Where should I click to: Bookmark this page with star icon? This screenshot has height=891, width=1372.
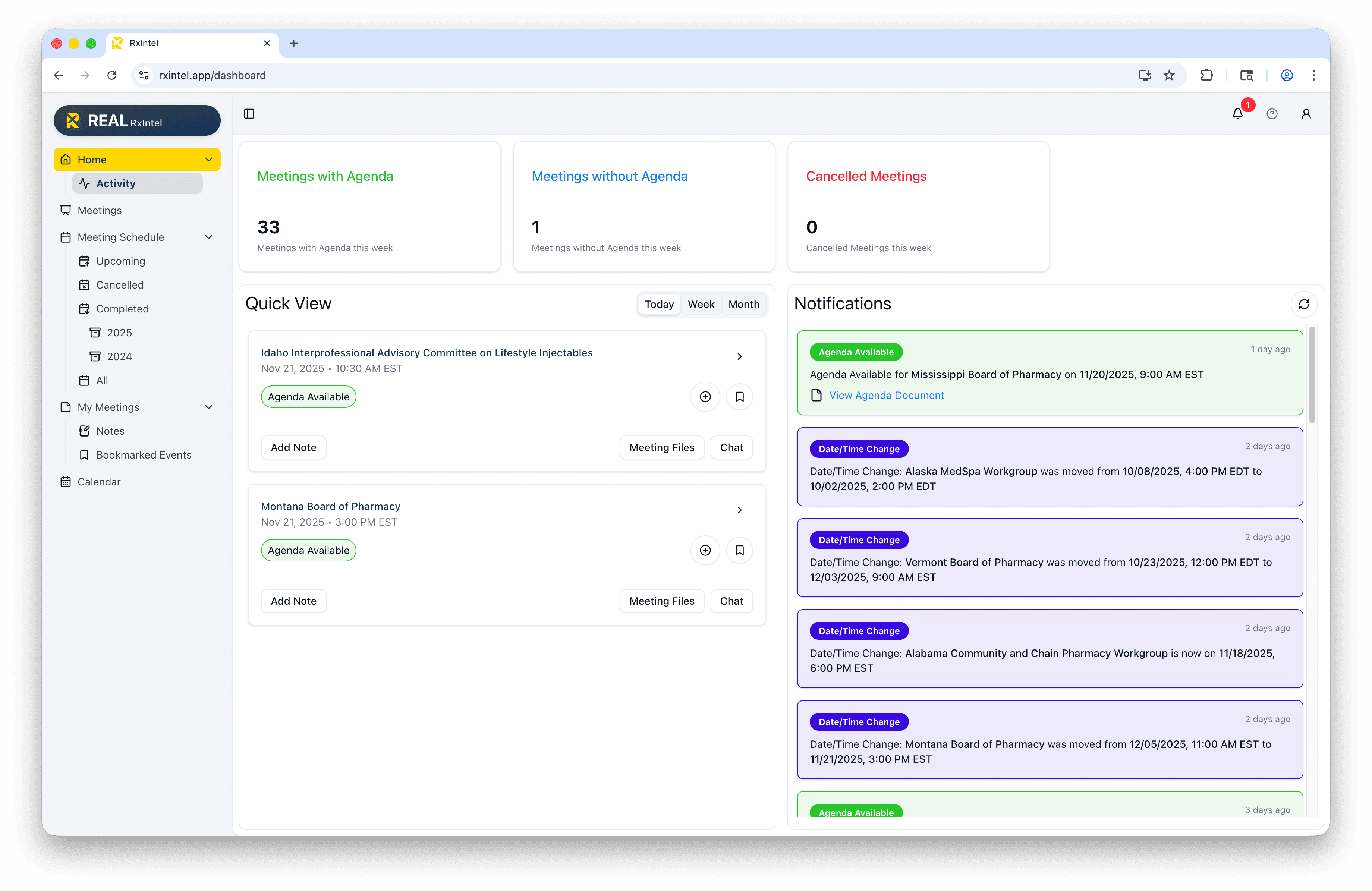pos(1169,75)
